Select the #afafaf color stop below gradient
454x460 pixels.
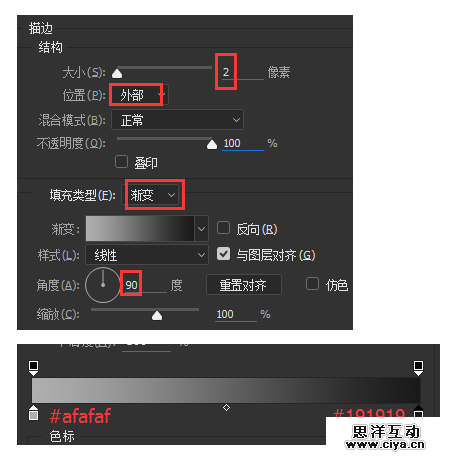[33, 413]
